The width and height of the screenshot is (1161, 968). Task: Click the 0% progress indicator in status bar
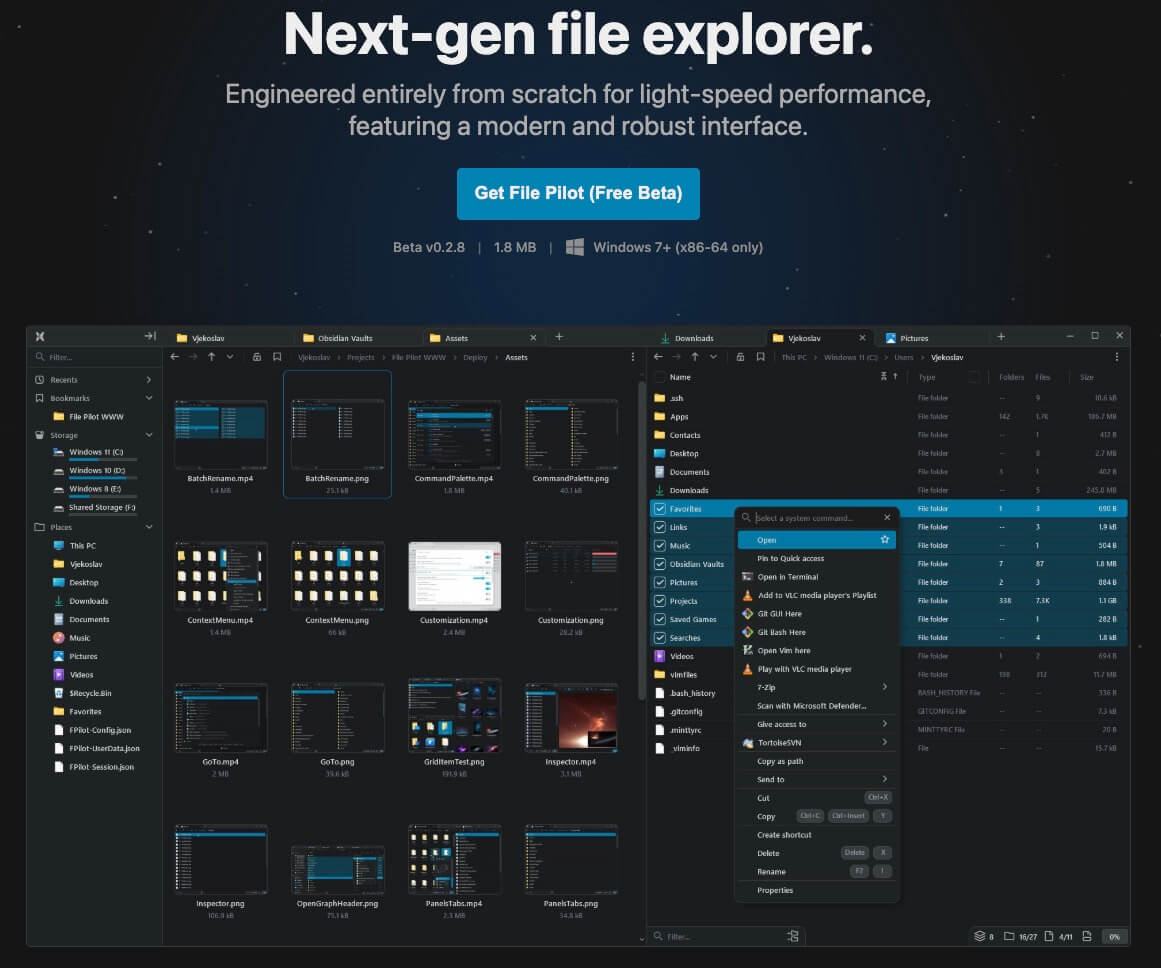(1114, 936)
